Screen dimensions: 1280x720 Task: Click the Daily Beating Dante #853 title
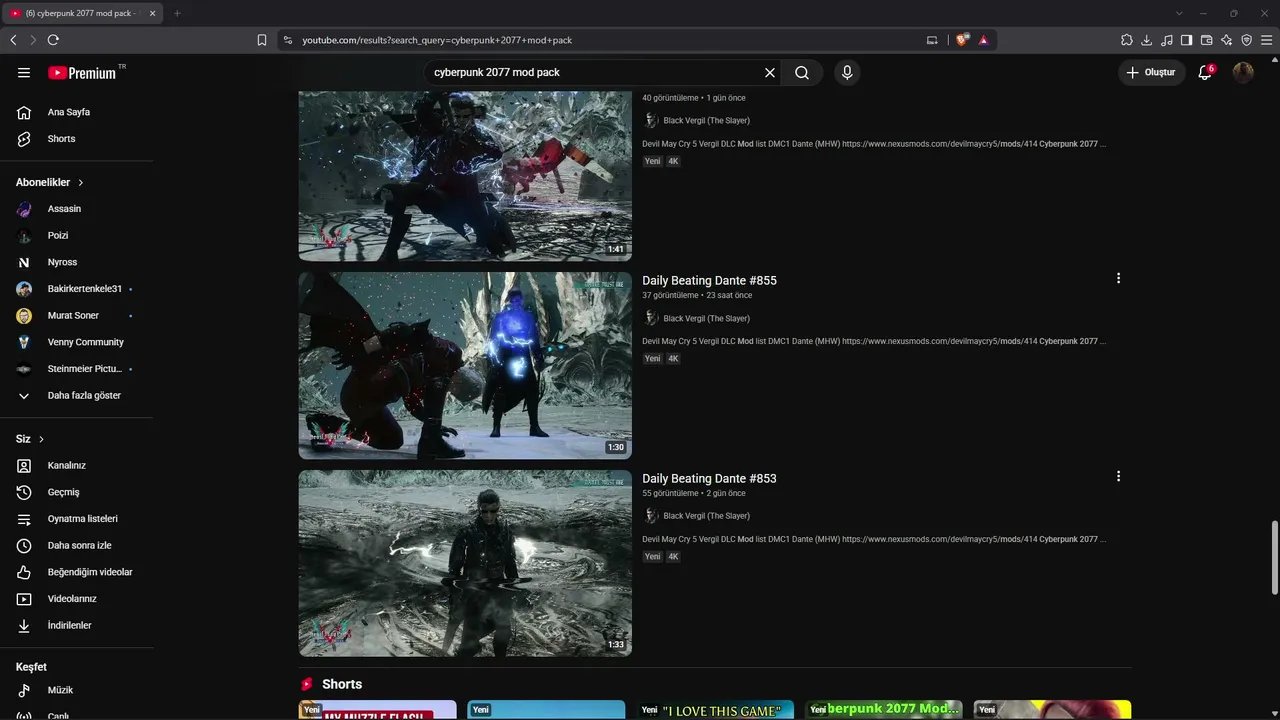(709, 479)
